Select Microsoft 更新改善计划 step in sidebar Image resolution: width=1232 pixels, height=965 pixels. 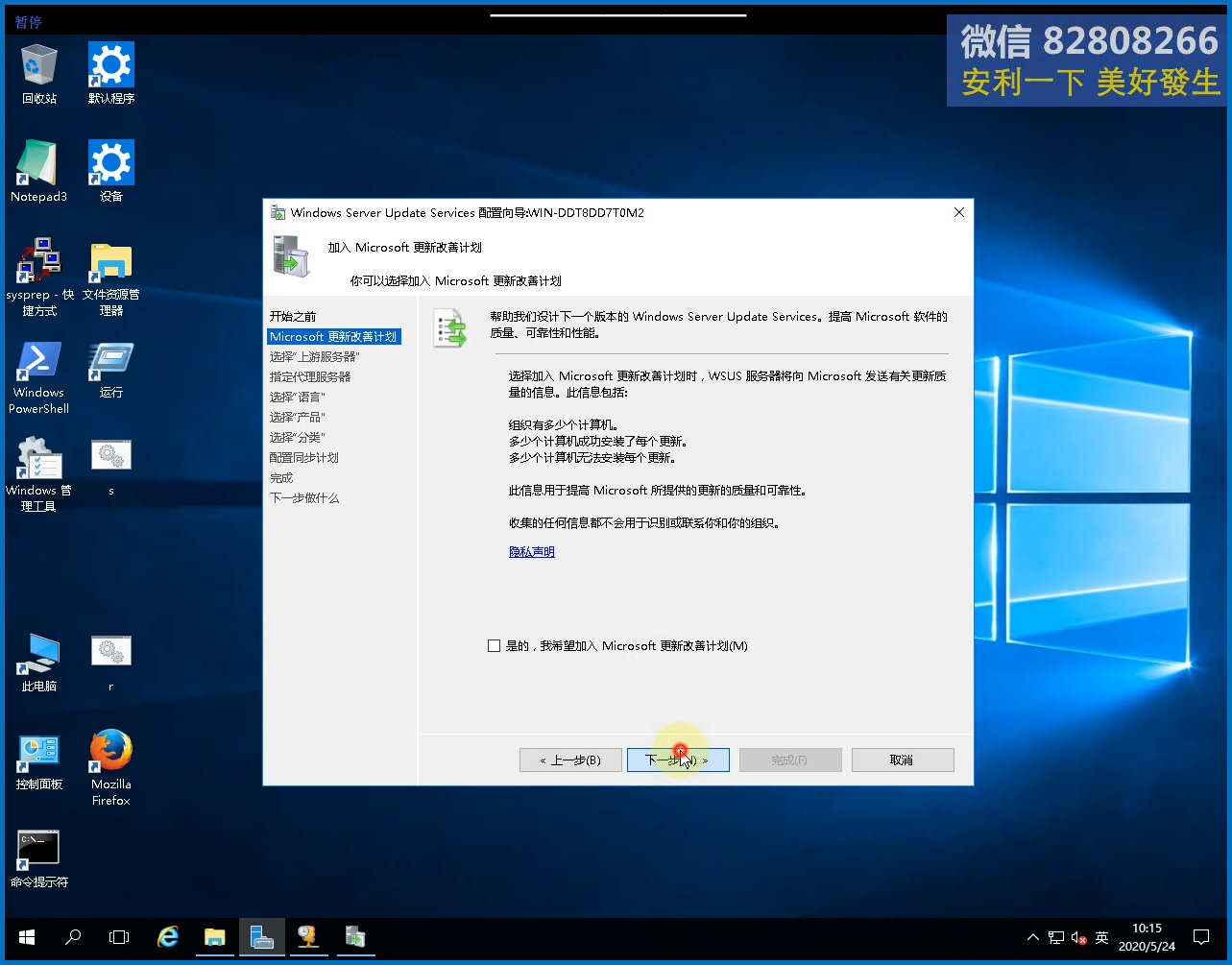point(333,337)
